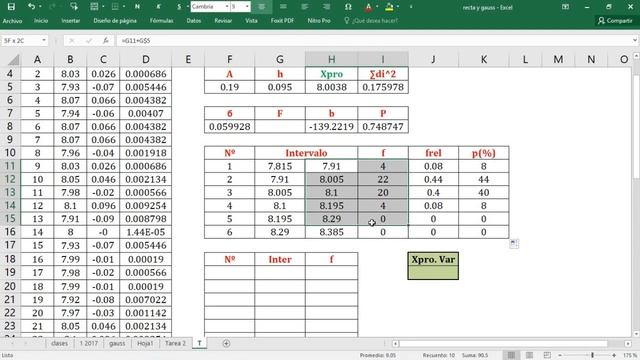640x360 pixels.
Task: Open the ribbon display options
Action: (565, 7)
